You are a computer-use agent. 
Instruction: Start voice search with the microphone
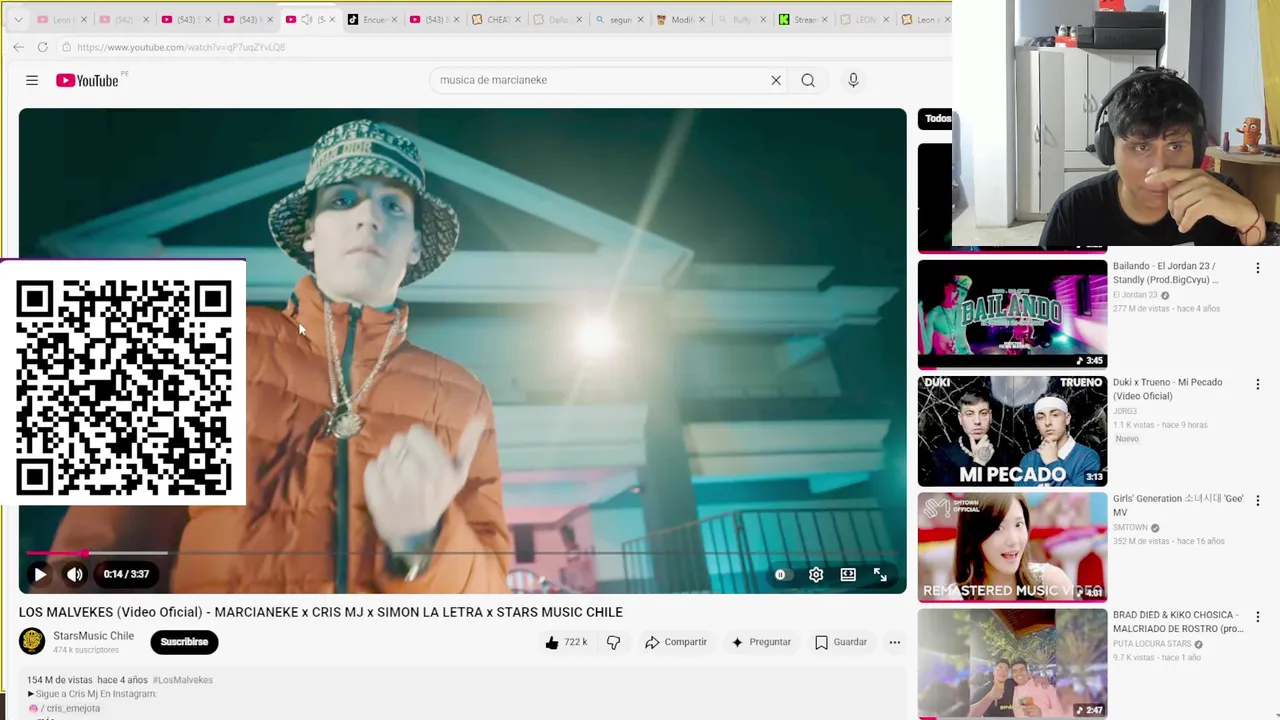click(x=853, y=80)
